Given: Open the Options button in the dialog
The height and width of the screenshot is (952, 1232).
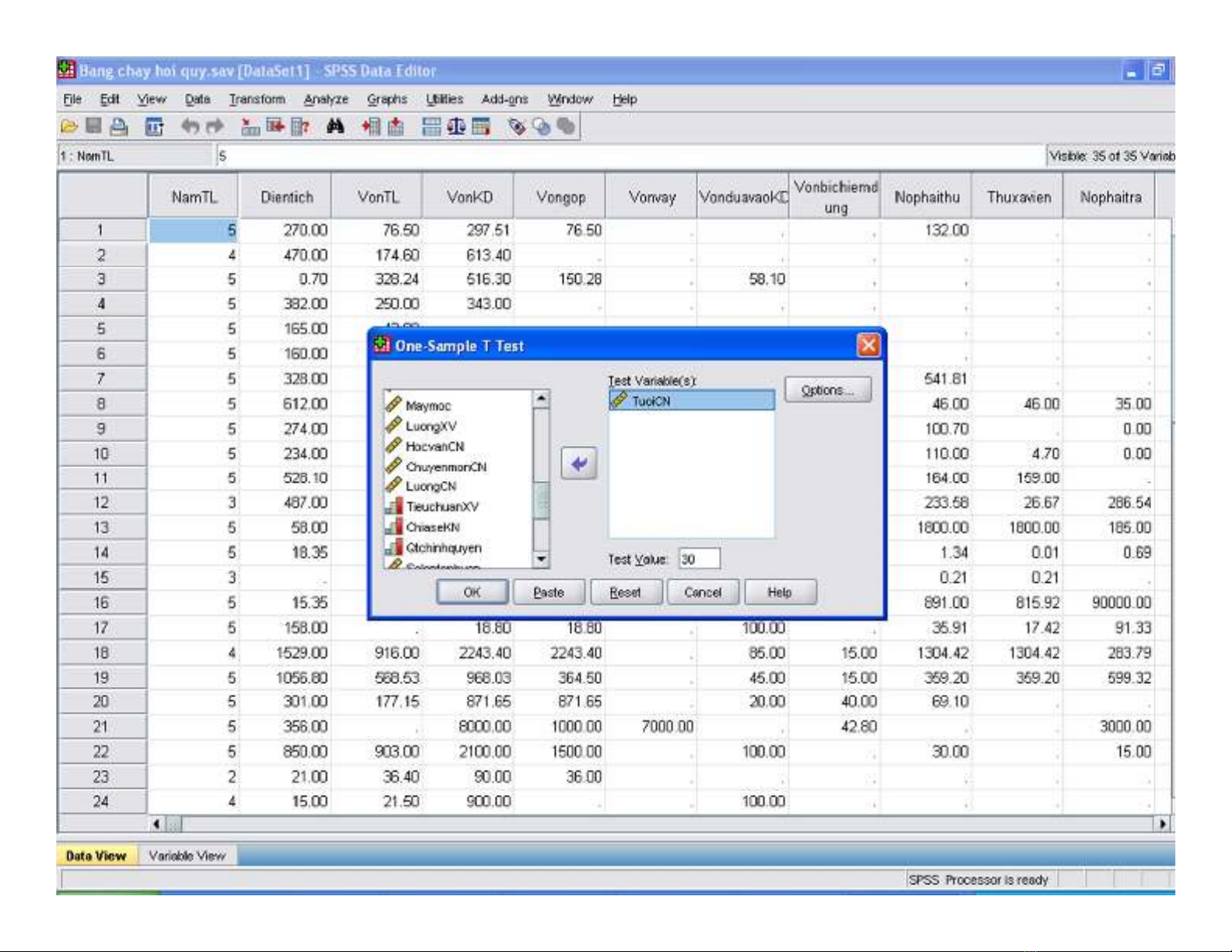Looking at the screenshot, I should [x=827, y=390].
